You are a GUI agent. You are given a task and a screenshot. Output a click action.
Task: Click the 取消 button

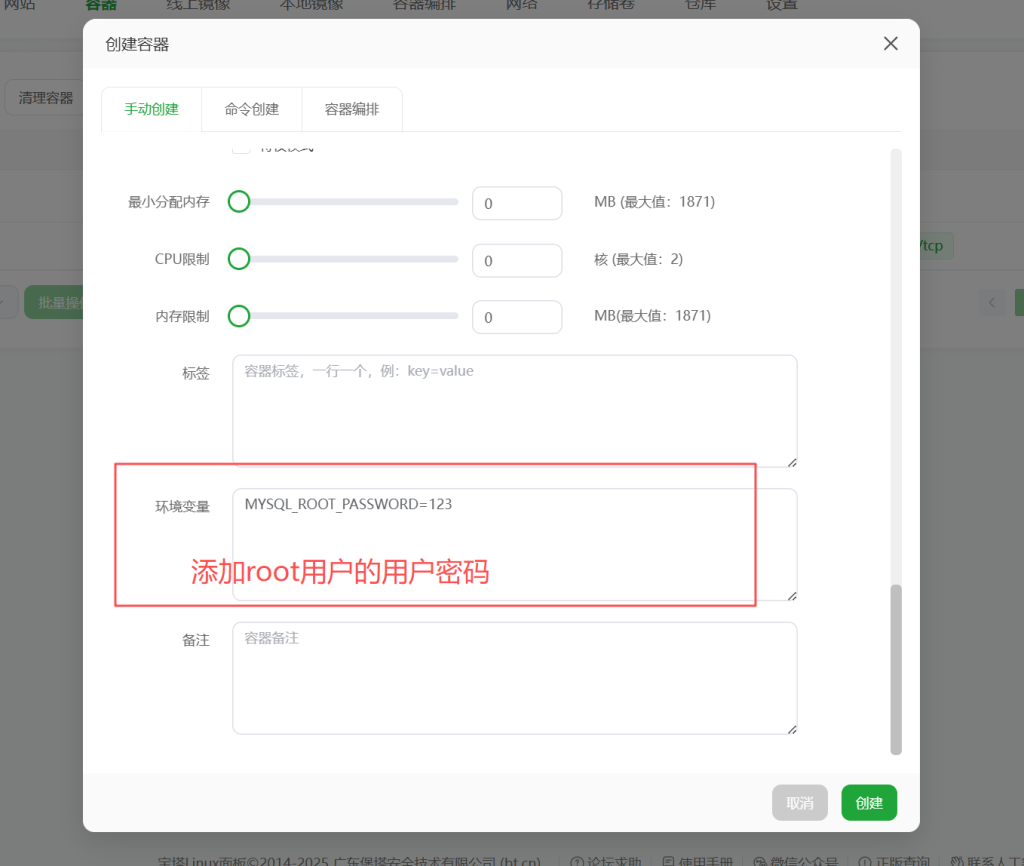(x=799, y=803)
